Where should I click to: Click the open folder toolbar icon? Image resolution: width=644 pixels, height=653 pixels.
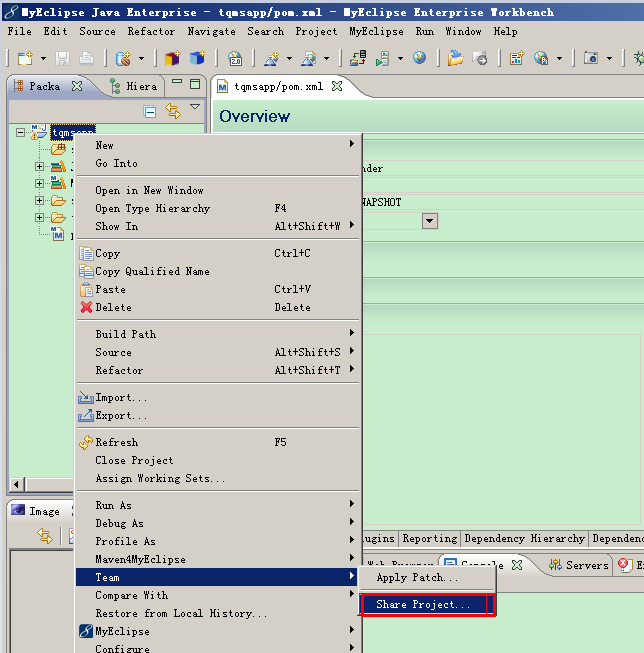click(455, 58)
